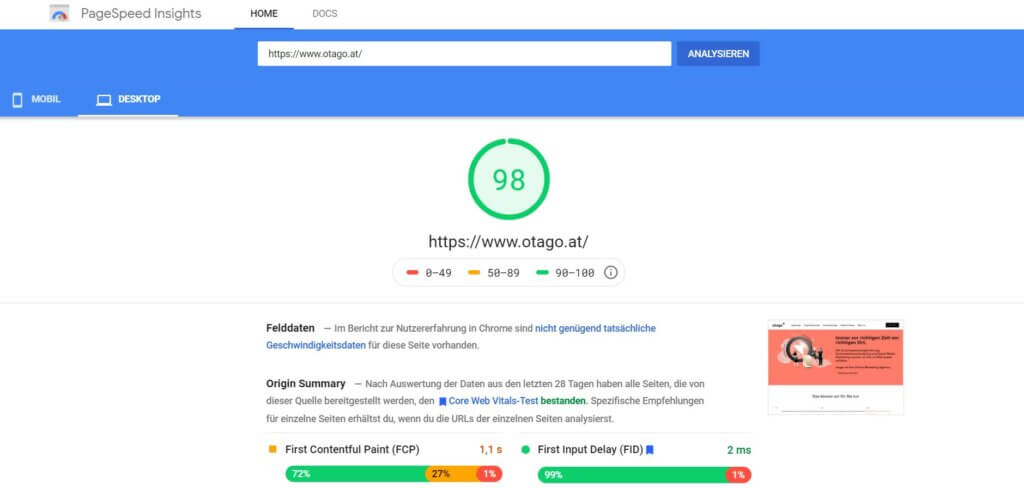Click the '90–100' green legend entry
The width and height of the screenshot is (1024, 488).
pyautogui.click(x=565, y=273)
